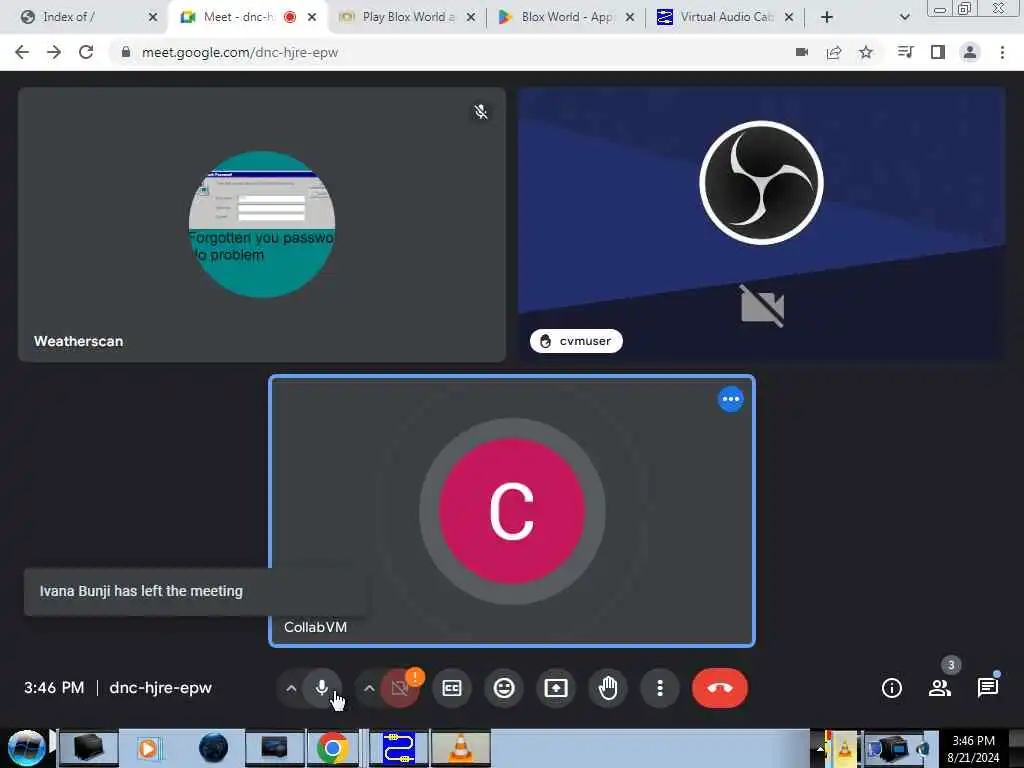
Task: Open meeting details info icon
Action: click(x=891, y=688)
